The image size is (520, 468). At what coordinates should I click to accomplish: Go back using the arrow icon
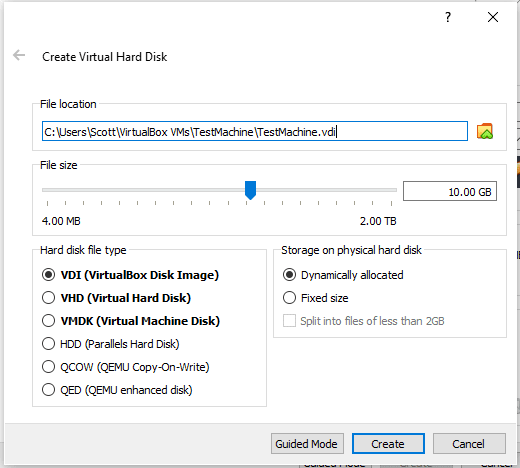(19, 55)
